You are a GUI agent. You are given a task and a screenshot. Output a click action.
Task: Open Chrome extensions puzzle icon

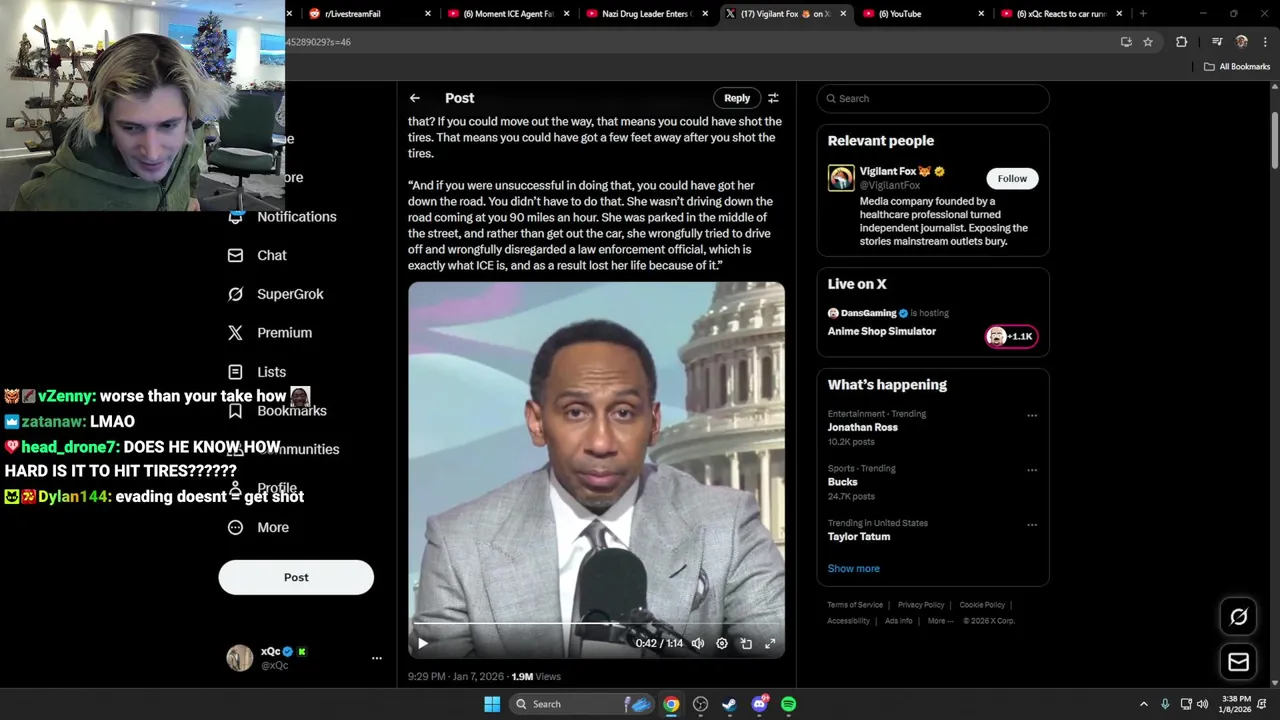(1182, 42)
